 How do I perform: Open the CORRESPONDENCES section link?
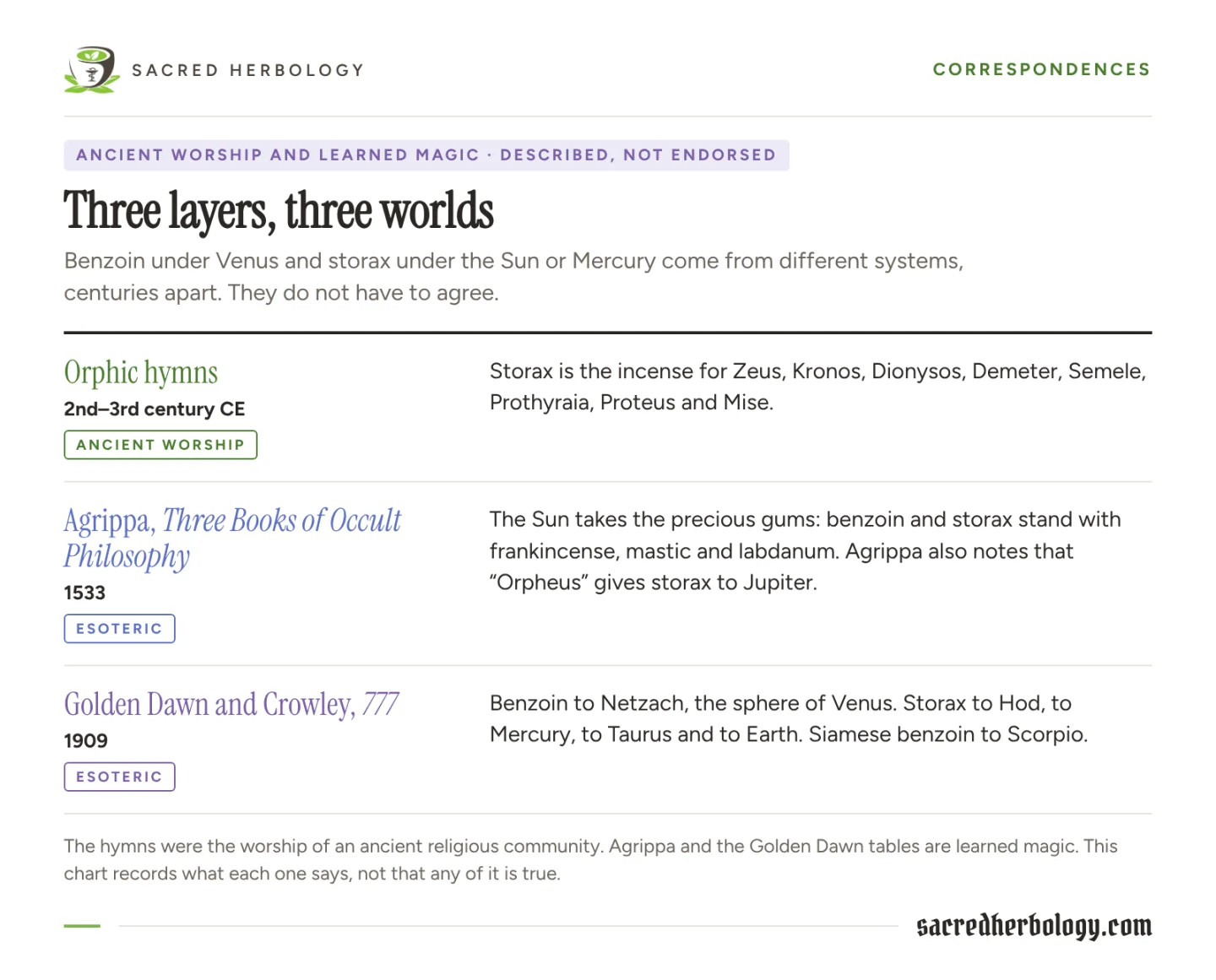(x=1042, y=69)
